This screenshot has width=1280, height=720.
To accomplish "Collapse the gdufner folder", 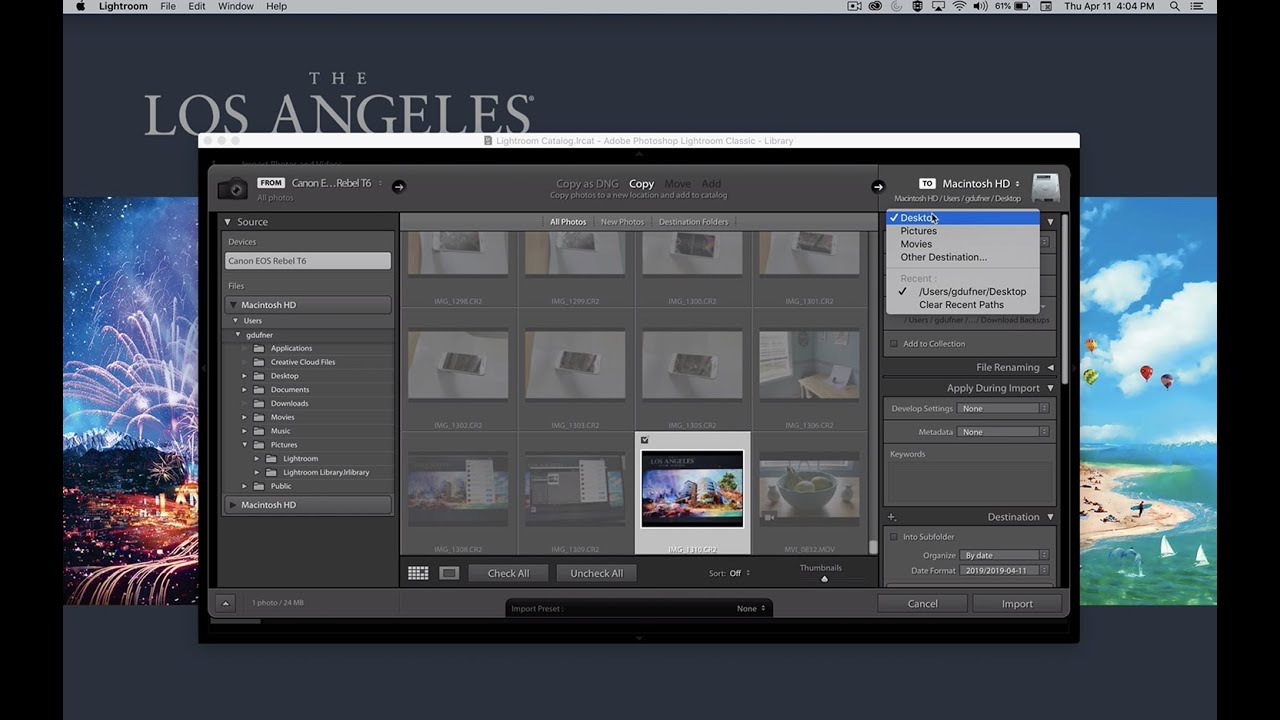I will click(238, 335).
